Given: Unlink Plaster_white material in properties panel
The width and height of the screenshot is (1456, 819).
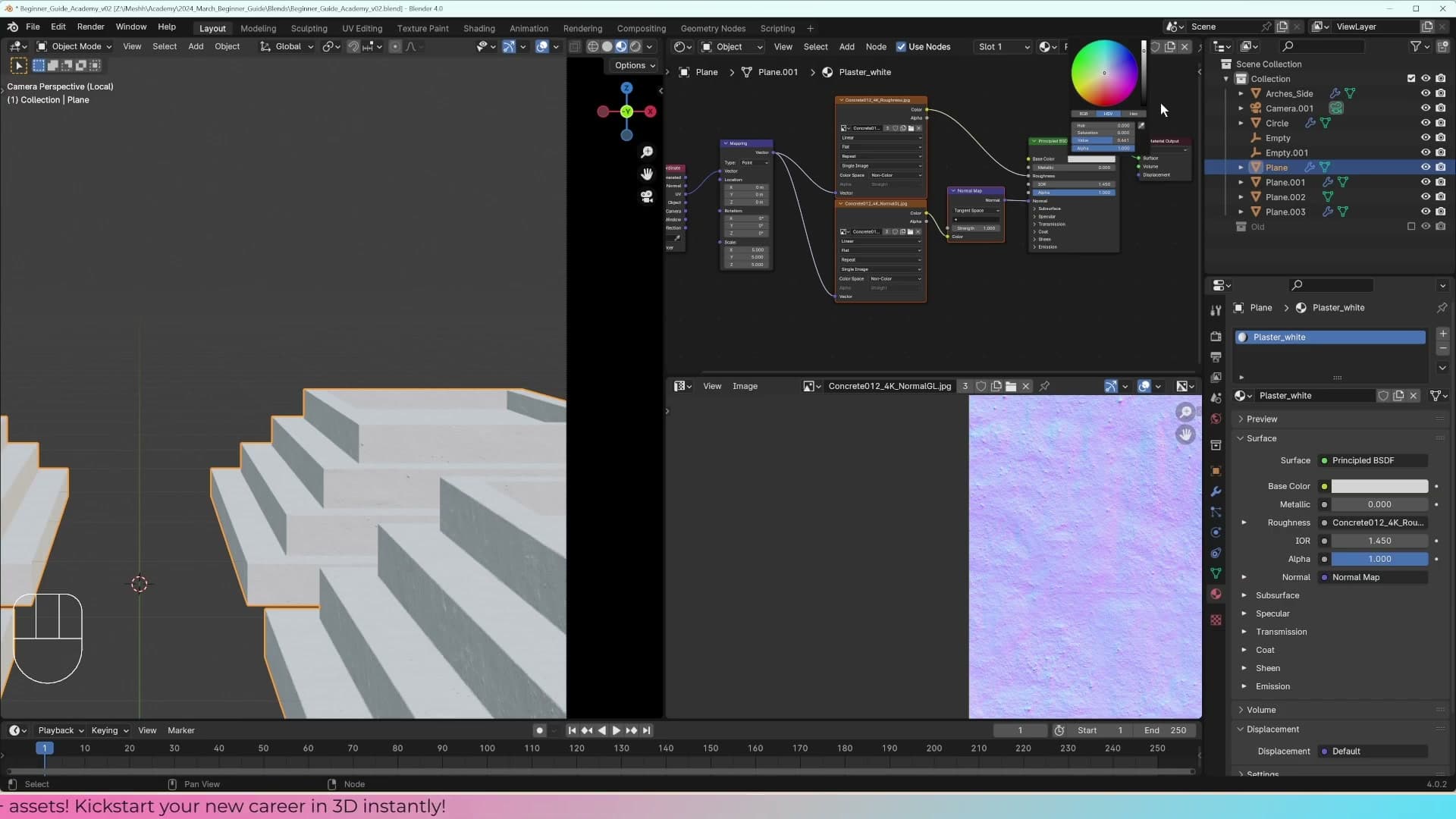Looking at the screenshot, I should pyautogui.click(x=1414, y=396).
